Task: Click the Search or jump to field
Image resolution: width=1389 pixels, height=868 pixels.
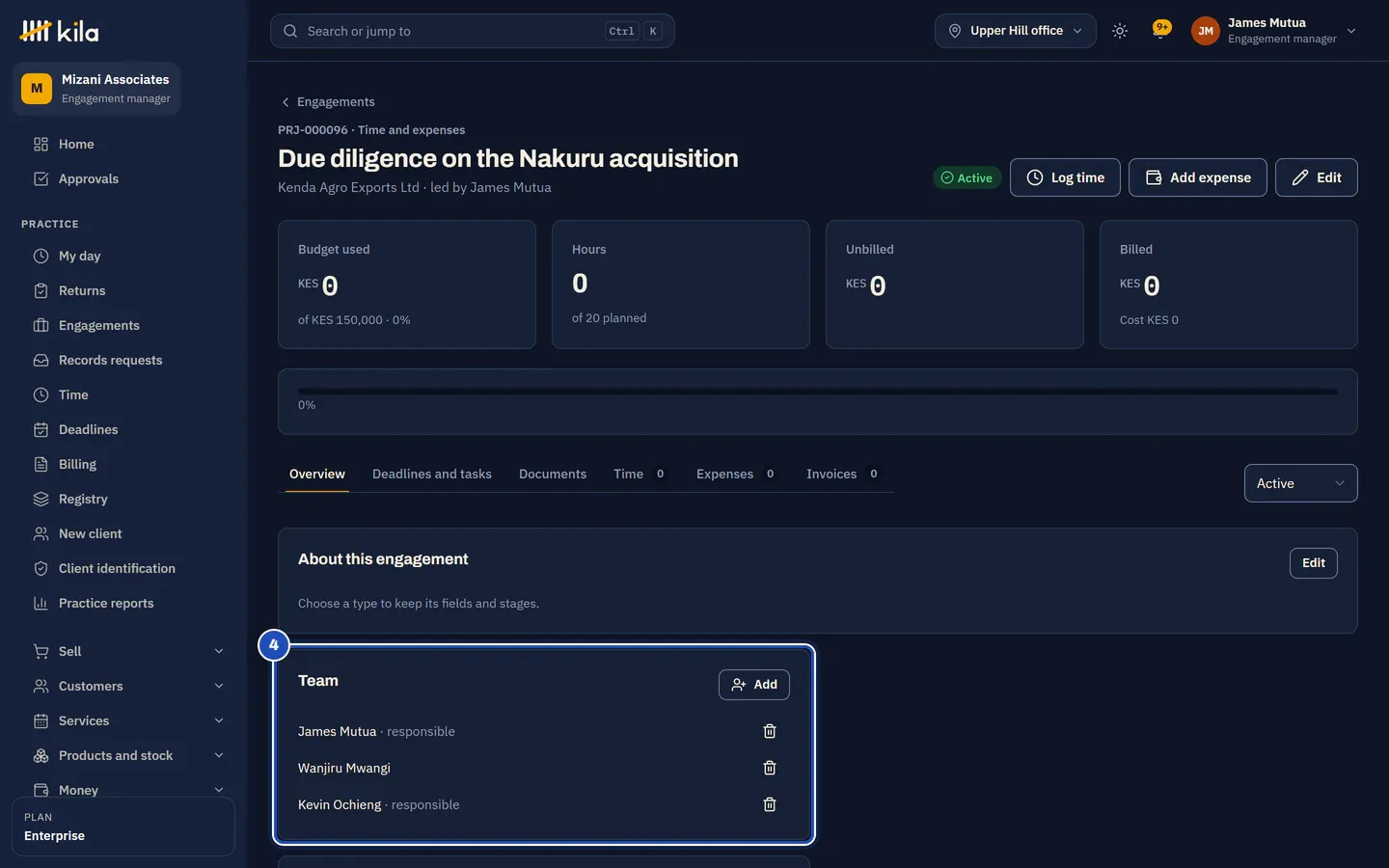Action: click(473, 31)
